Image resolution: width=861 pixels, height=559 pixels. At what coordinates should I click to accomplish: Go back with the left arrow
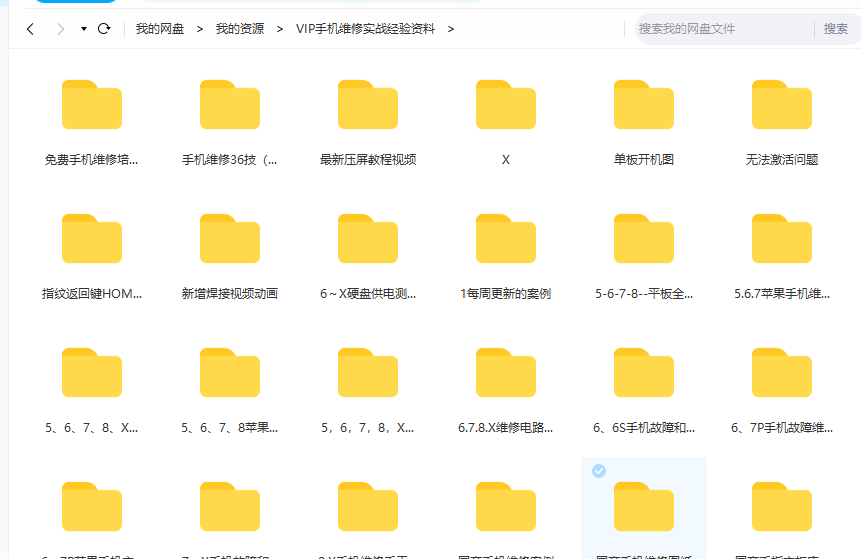(x=30, y=29)
